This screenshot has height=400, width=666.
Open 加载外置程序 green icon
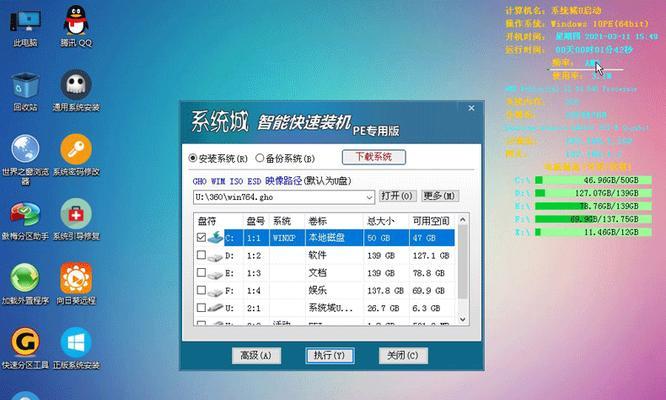pyautogui.click(x=25, y=284)
